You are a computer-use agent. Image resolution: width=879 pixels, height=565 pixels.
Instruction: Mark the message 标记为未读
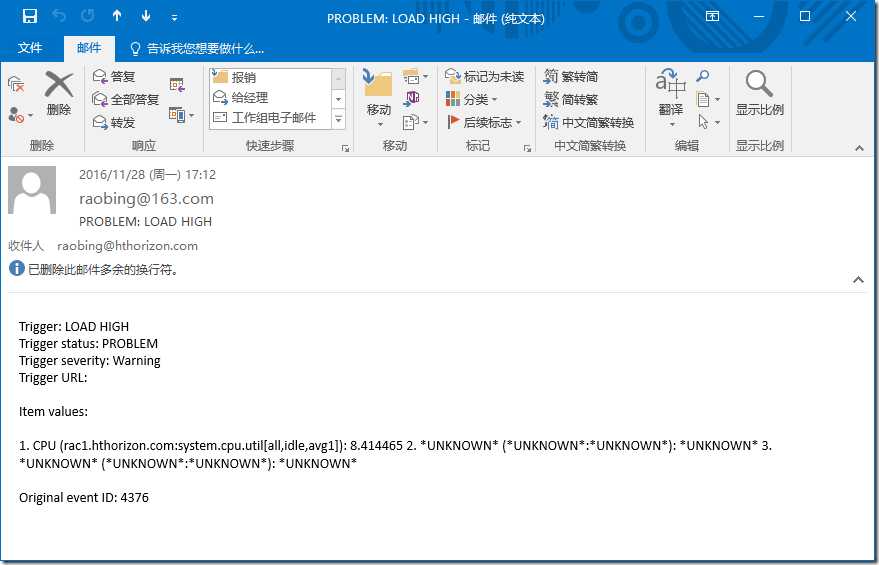(485, 76)
